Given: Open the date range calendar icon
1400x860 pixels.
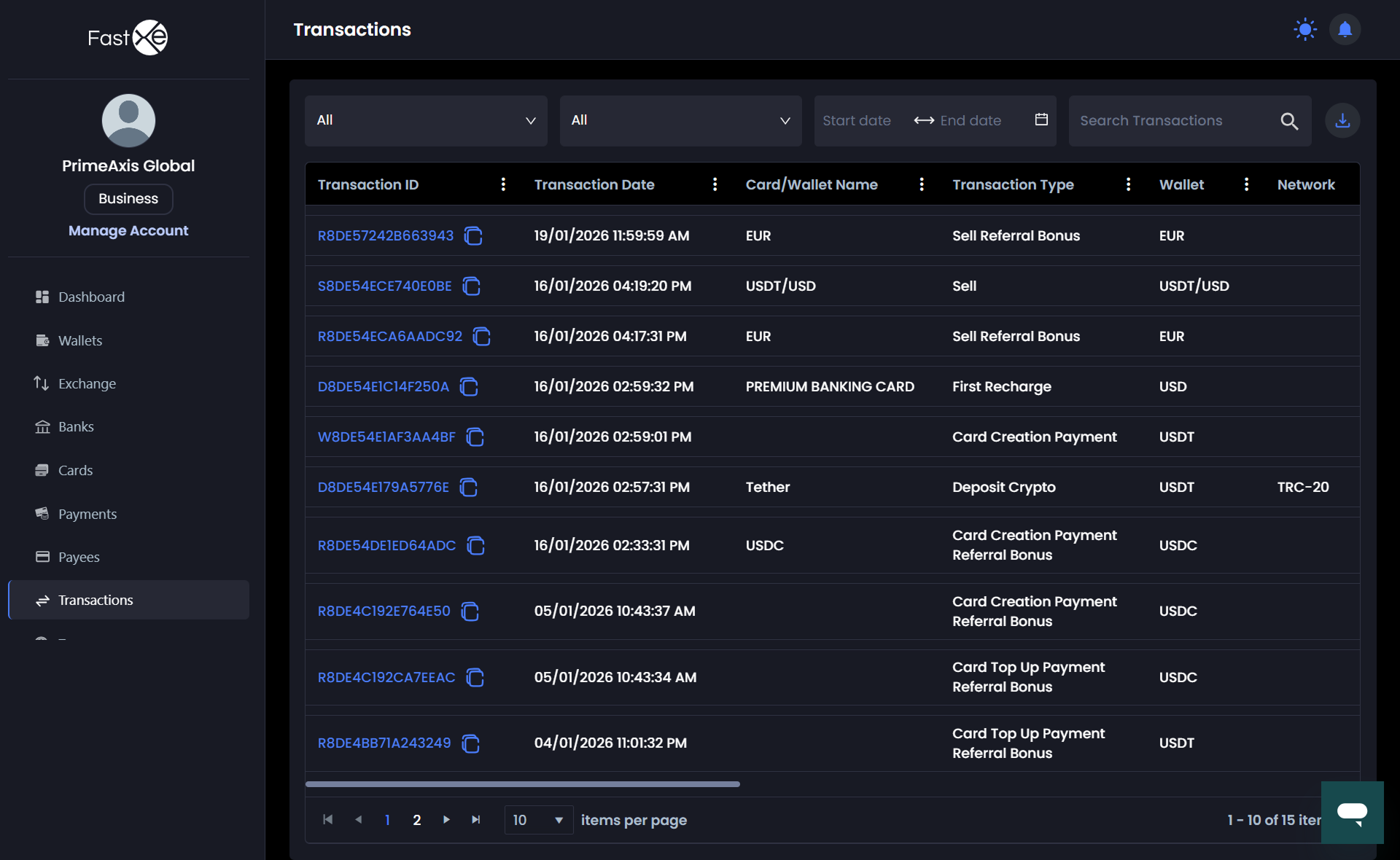Looking at the screenshot, I should 1041,120.
